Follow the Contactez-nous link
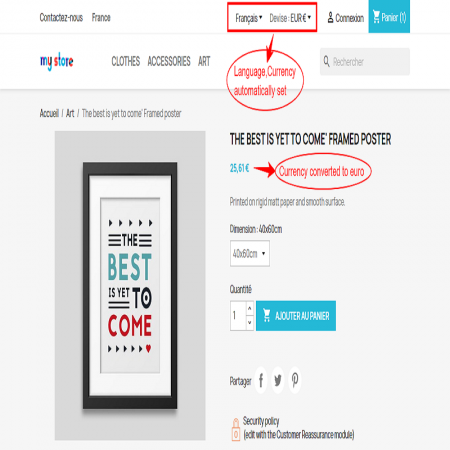This screenshot has height=450, width=450. (61, 17)
